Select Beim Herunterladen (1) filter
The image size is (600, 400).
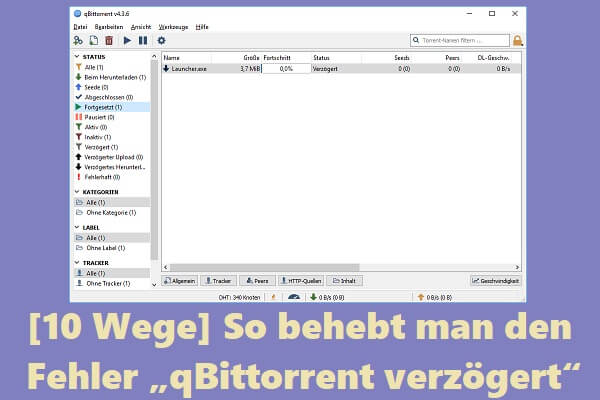(111, 77)
